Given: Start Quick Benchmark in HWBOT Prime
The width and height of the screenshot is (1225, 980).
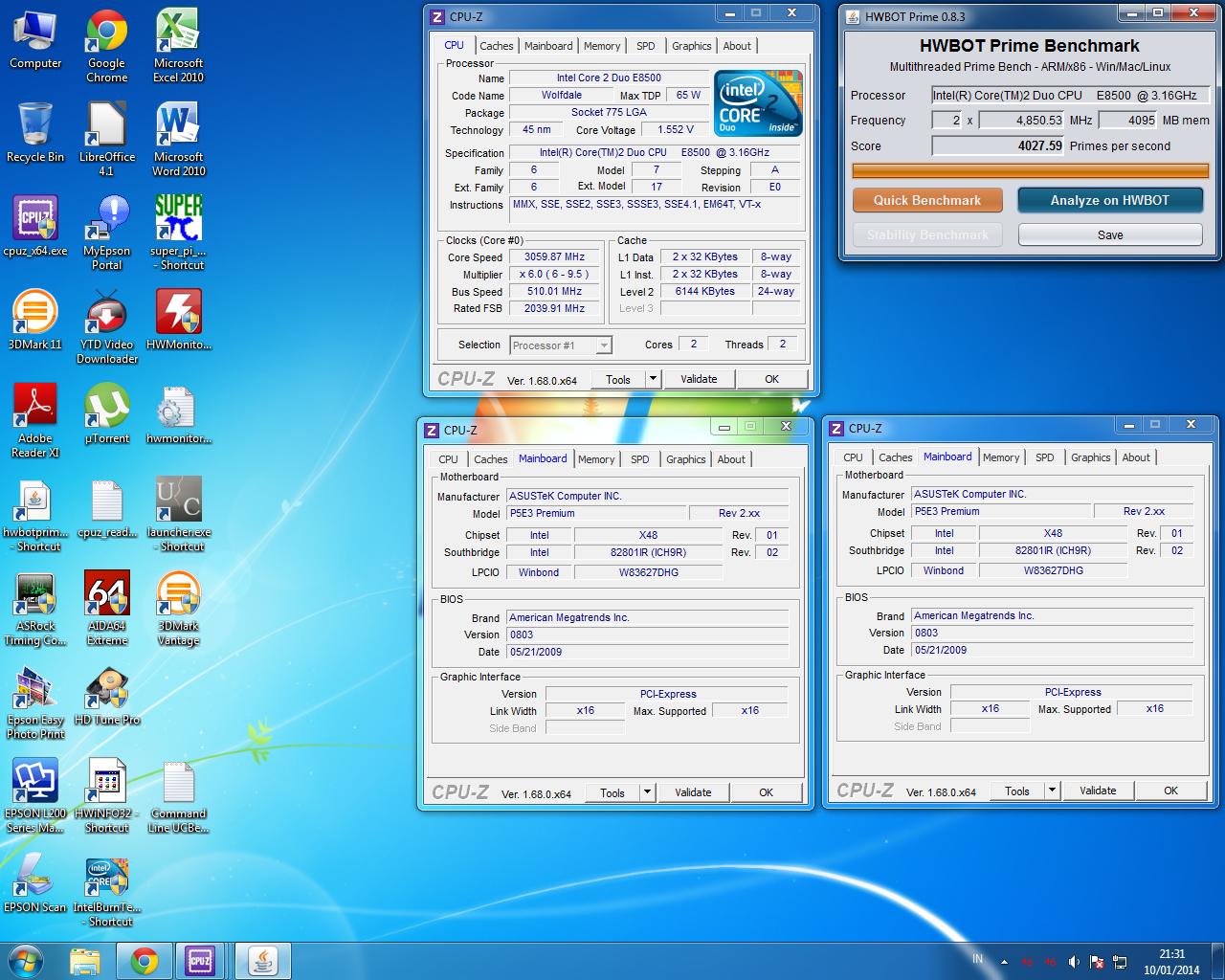Looking at the screenshot, I should tap(927, 200).
